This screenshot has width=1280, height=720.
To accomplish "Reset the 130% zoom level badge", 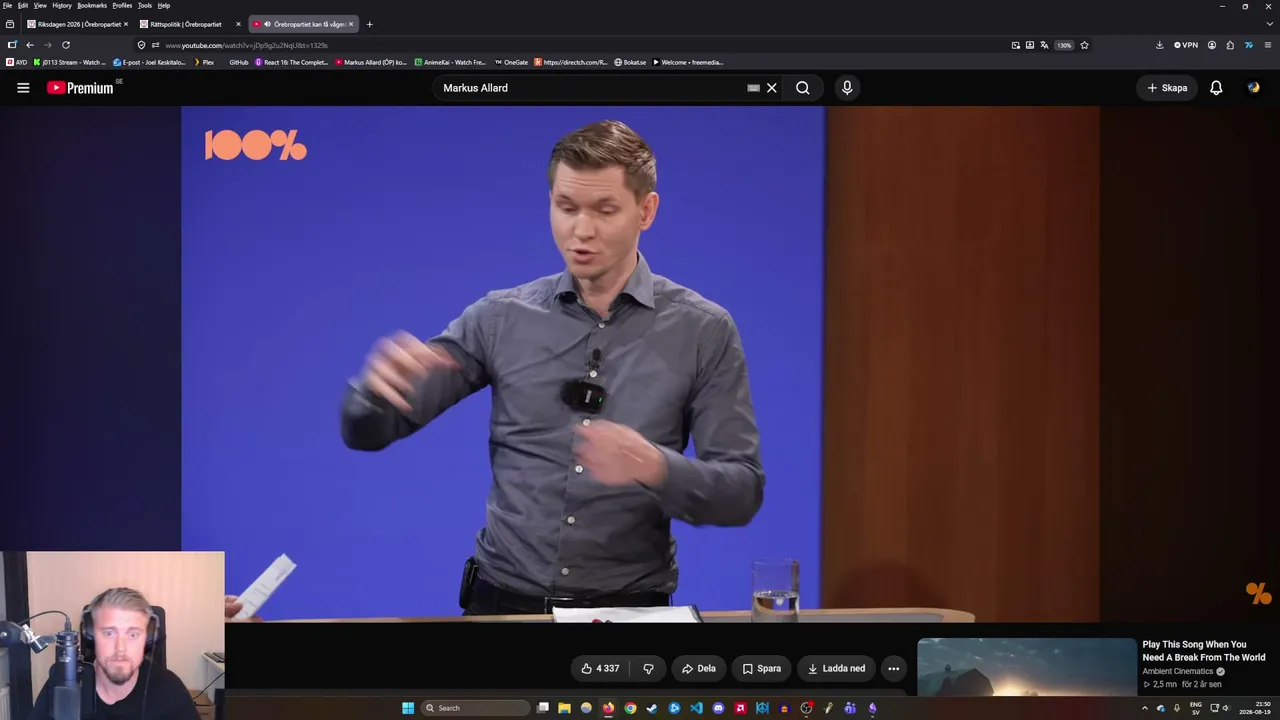I will pyautogui.click(x=1064, y=45).
